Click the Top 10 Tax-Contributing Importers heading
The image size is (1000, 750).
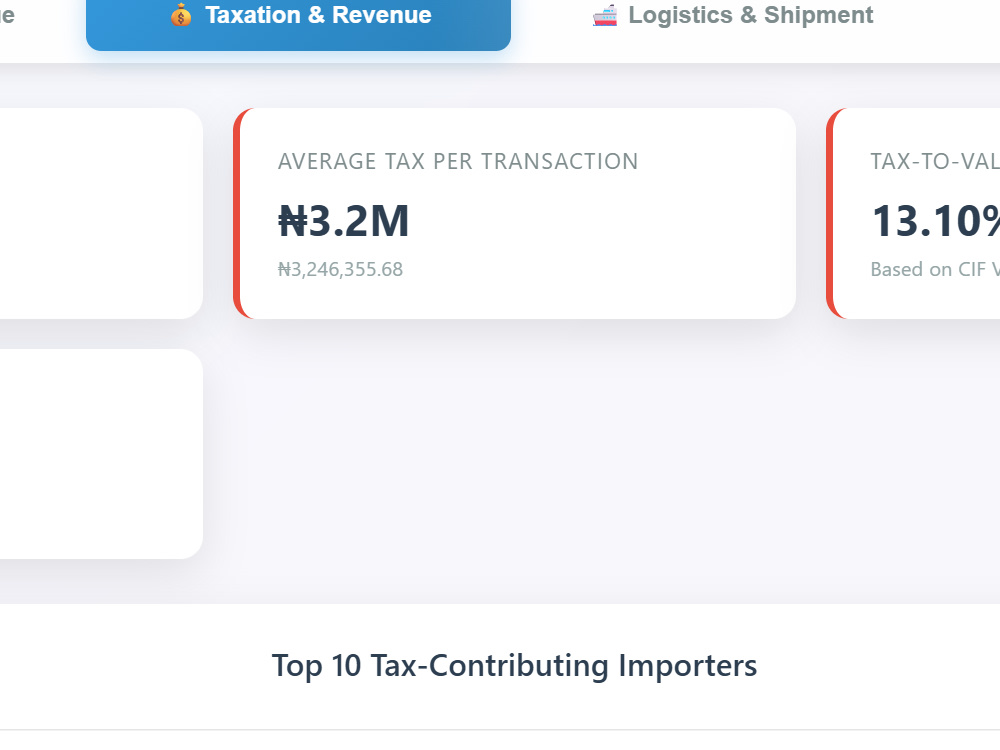point(514,666)
